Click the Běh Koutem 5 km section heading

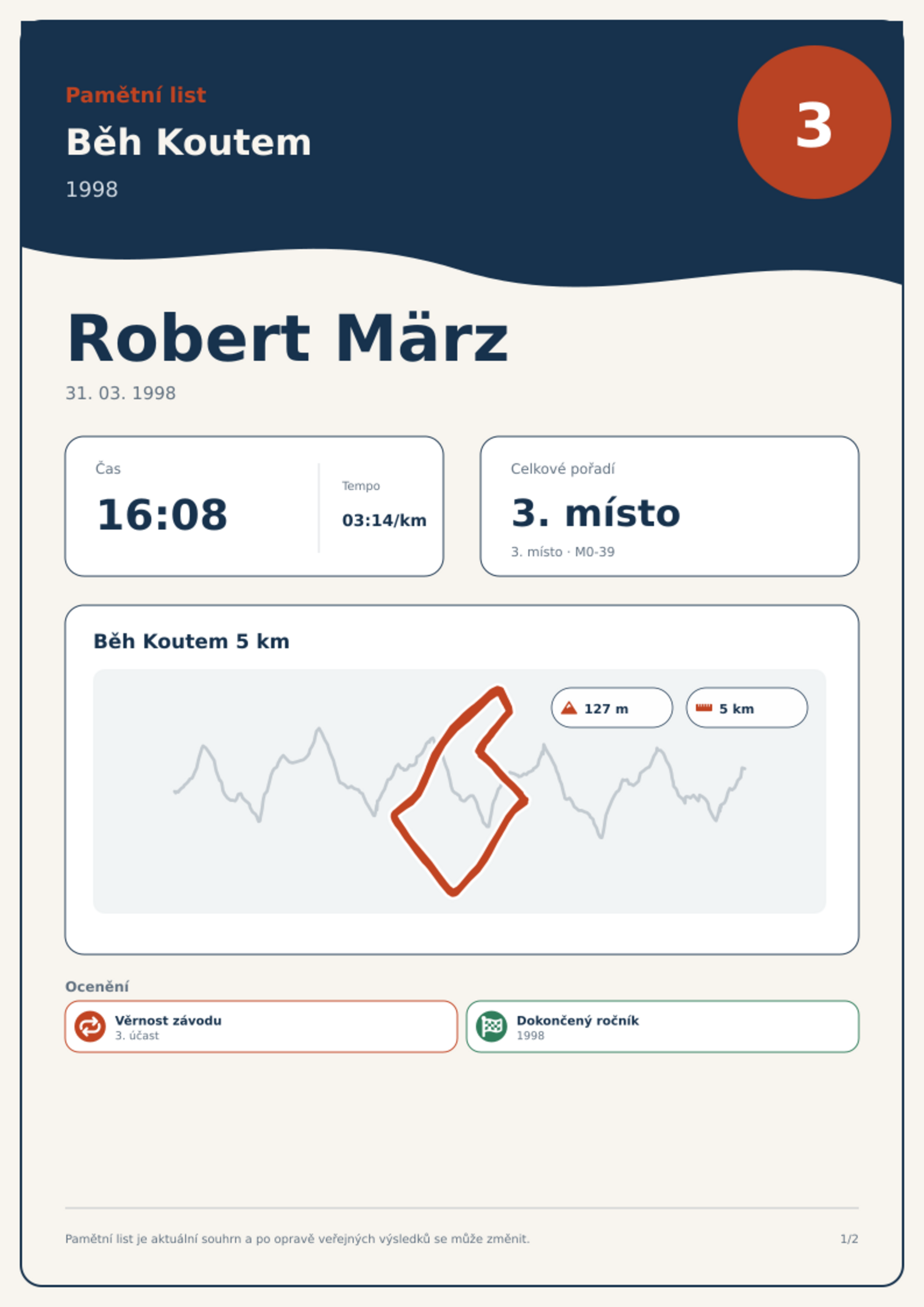[x=191, y=641]
